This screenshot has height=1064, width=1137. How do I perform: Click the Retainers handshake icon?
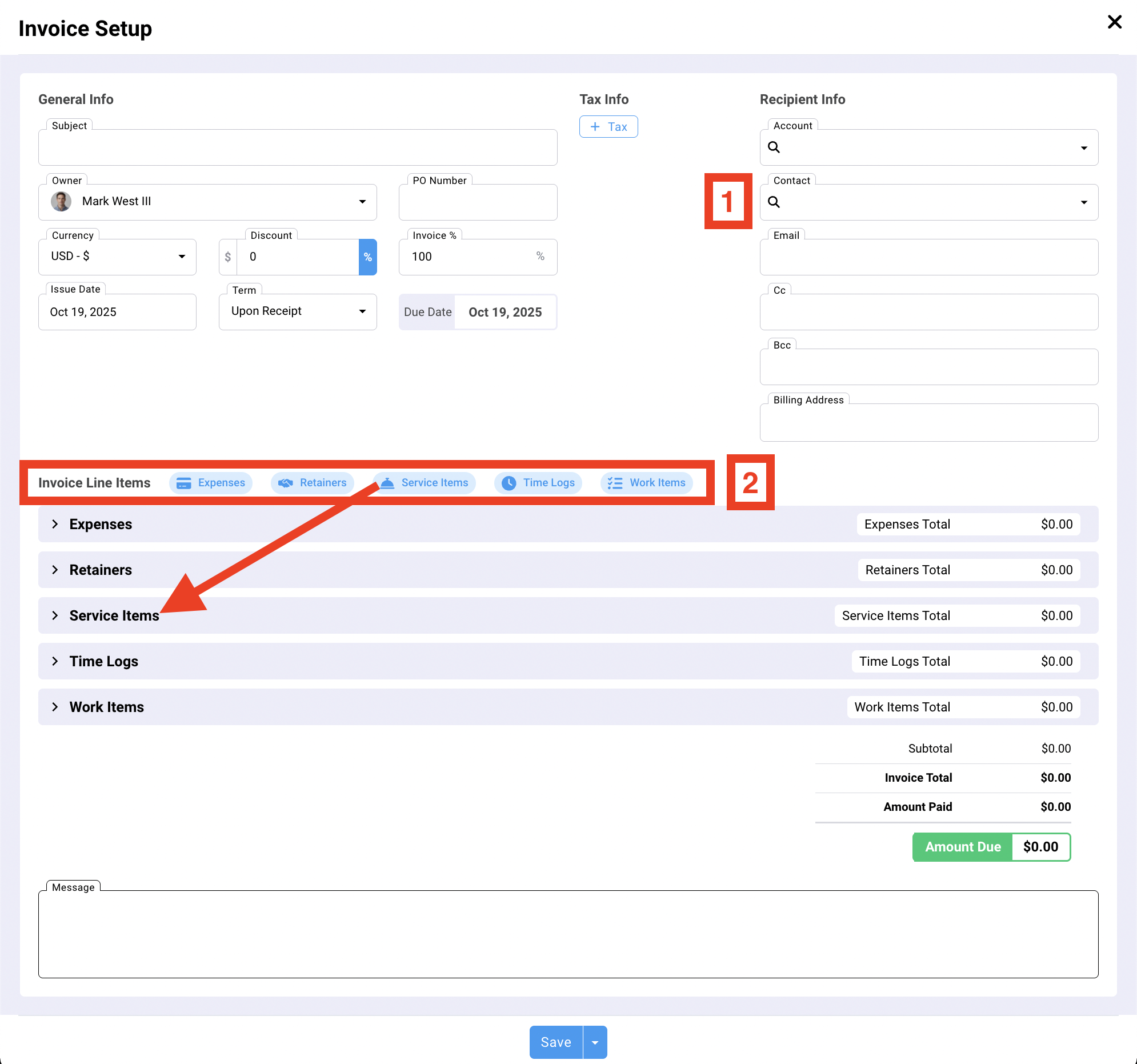click(286, 483)
